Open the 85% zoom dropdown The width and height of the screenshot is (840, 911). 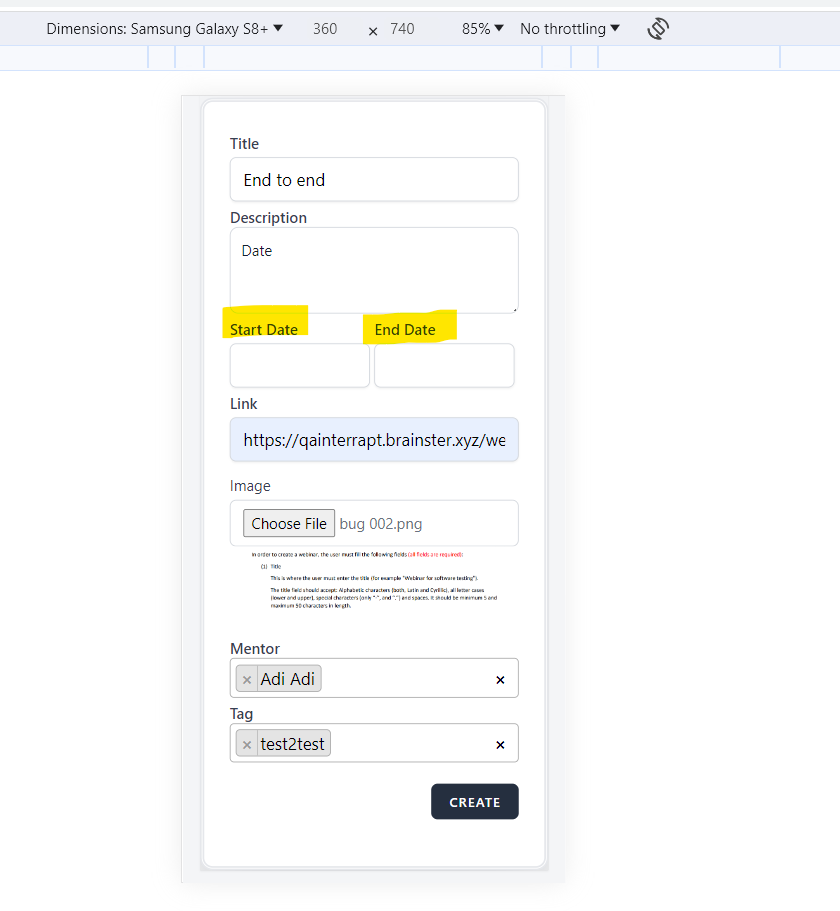(x=483, y=29)
